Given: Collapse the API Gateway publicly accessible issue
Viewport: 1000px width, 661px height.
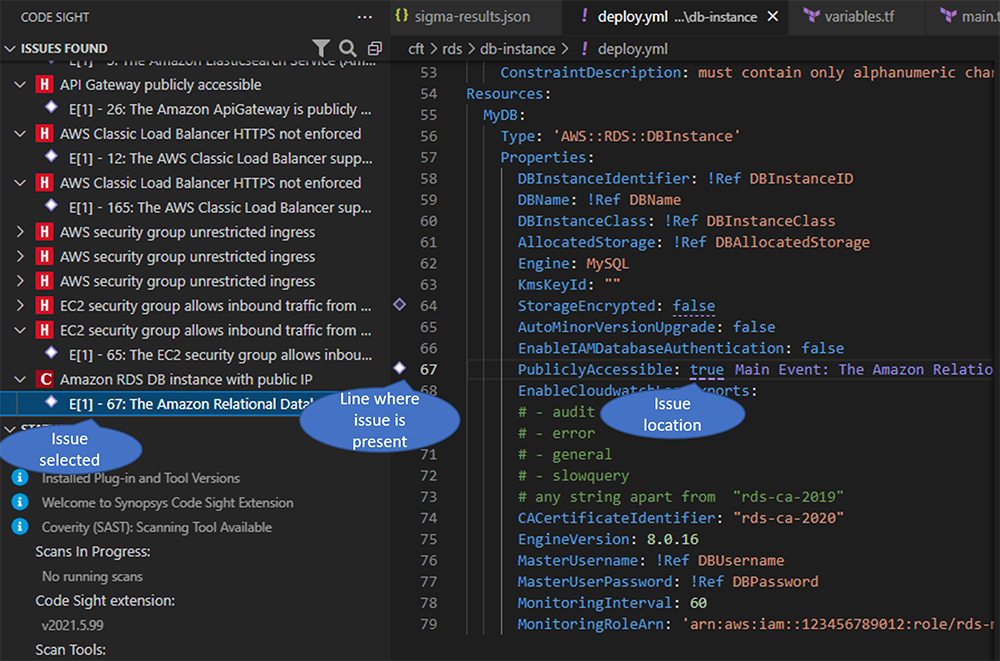Looking at the screenshot, I should coord(21,85).
